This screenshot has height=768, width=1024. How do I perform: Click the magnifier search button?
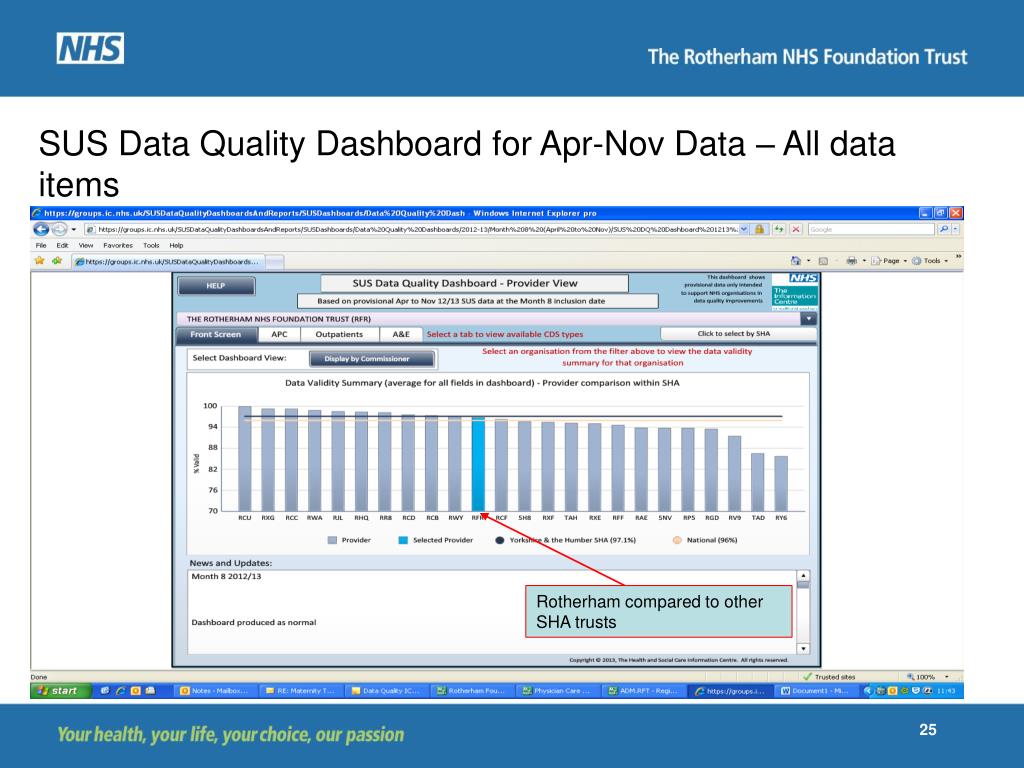click(943, 229)
